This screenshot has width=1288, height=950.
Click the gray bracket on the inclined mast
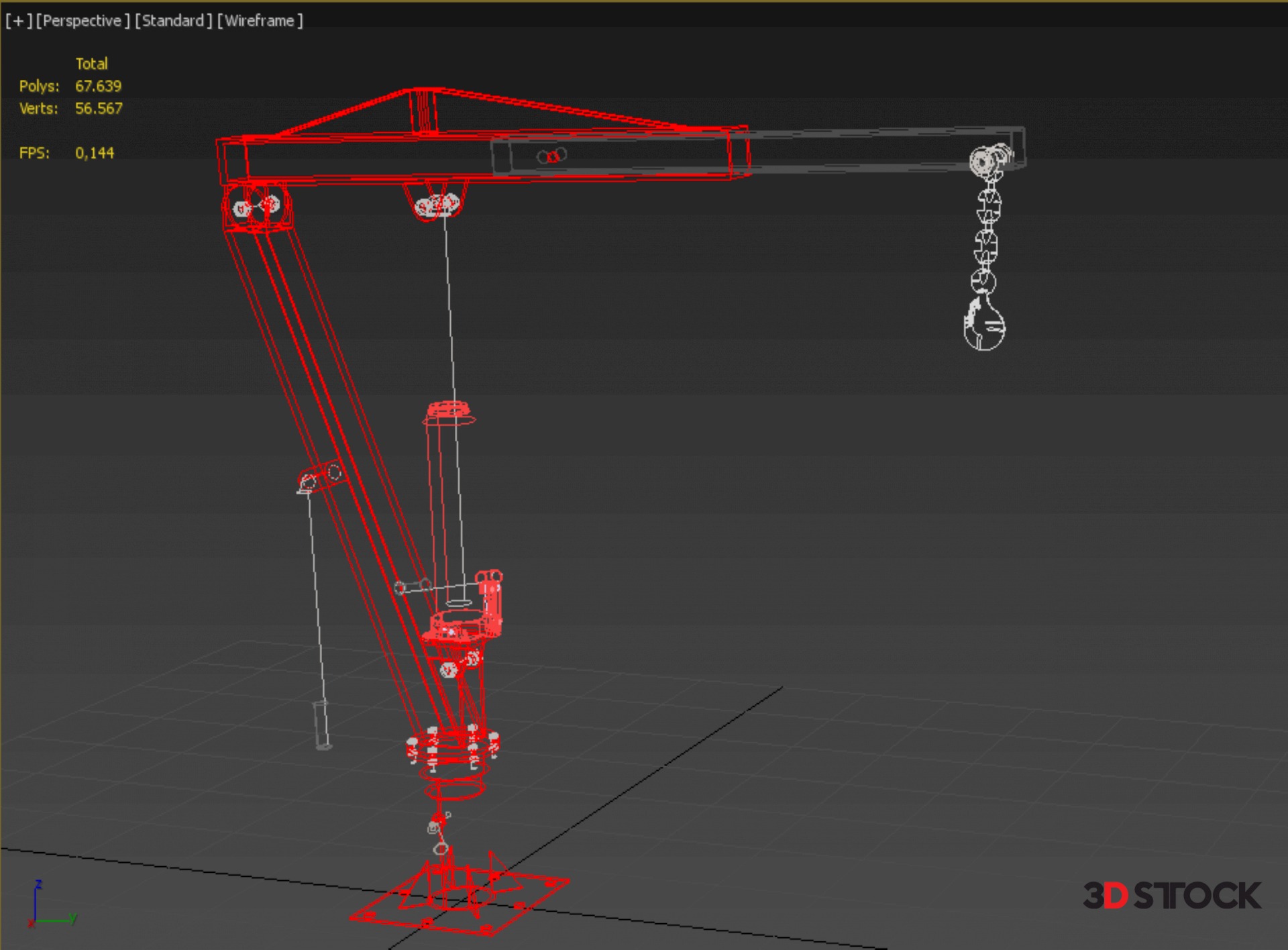pyautogui.click(x=320, y=477)
